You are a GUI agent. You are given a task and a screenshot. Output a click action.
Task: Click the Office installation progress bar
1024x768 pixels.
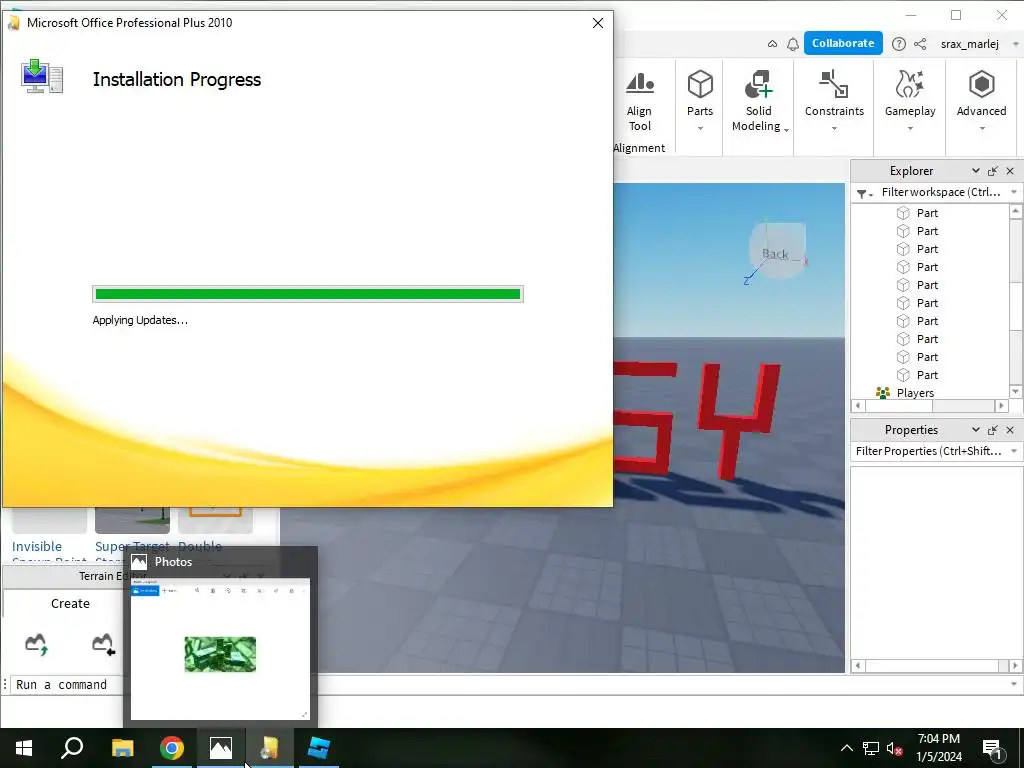pyautogui.click(x=308, y=294)
